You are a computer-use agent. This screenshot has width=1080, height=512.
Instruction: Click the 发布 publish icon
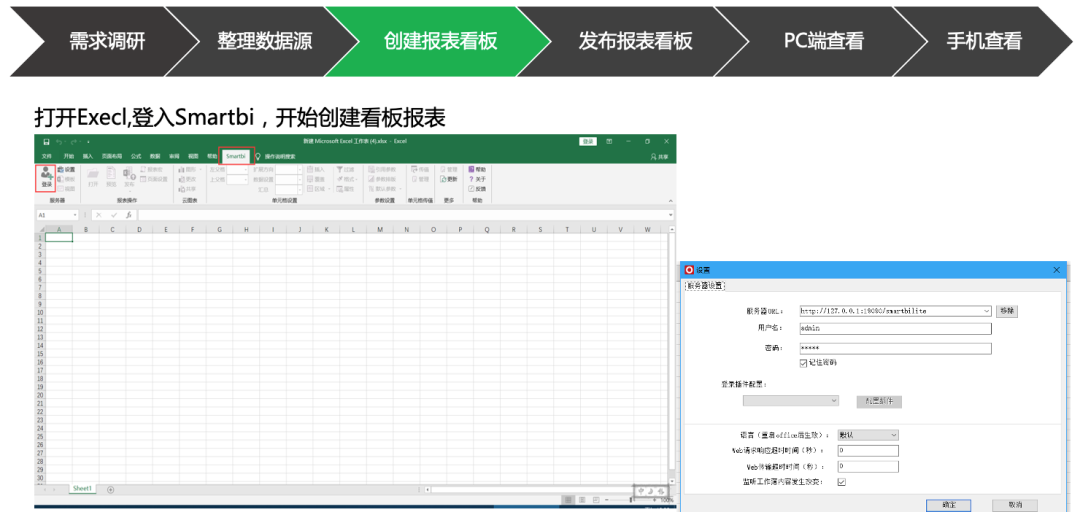tap(129, 178)
